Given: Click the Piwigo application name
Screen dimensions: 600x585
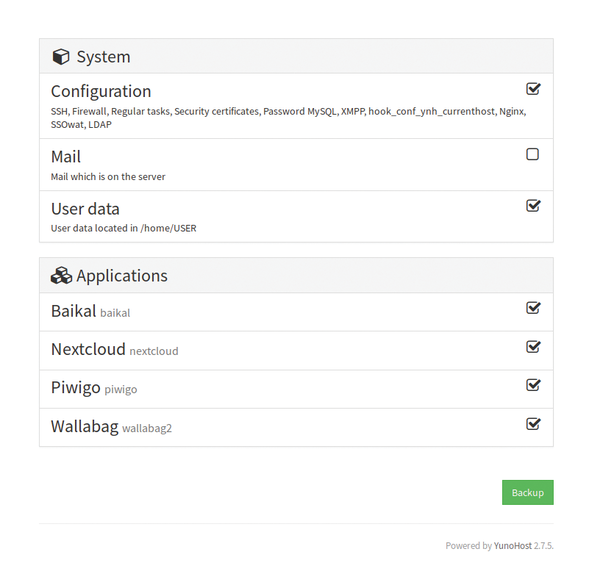Looking at the screenshot, I should (x=76, y=388).
